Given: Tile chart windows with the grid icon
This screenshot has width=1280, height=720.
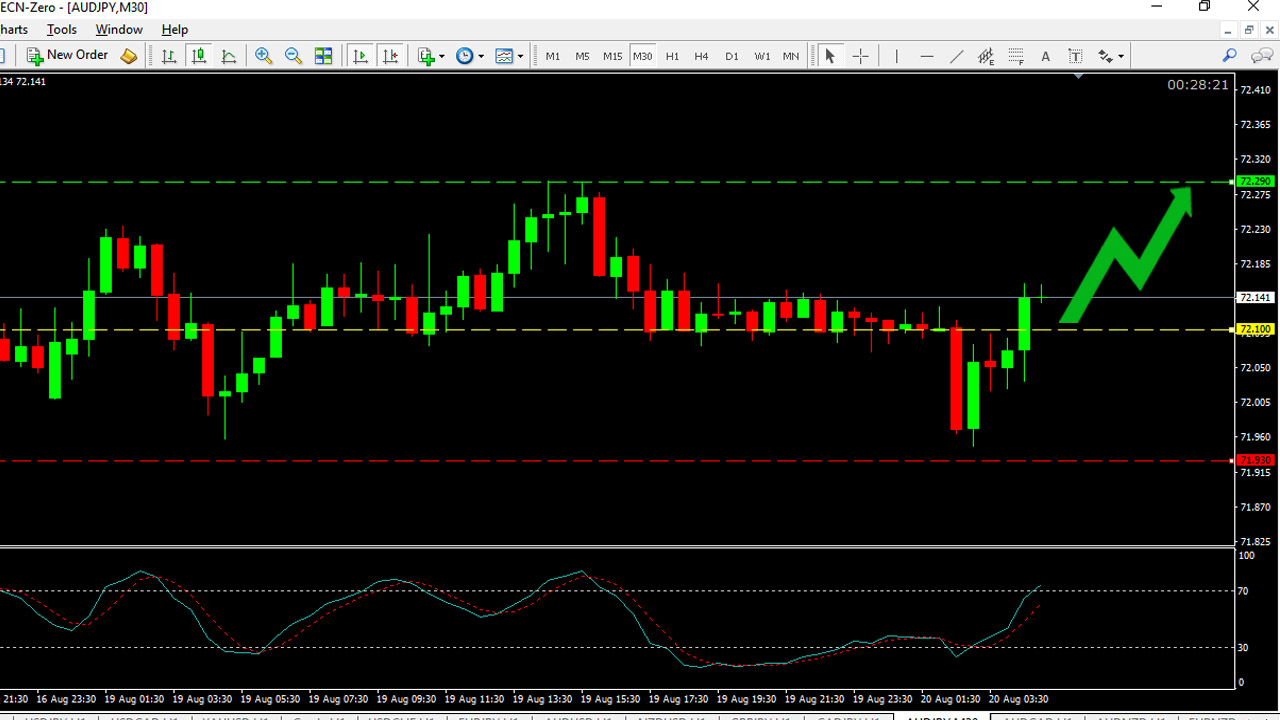Looking at the screenshot, I should pos(324,56).
